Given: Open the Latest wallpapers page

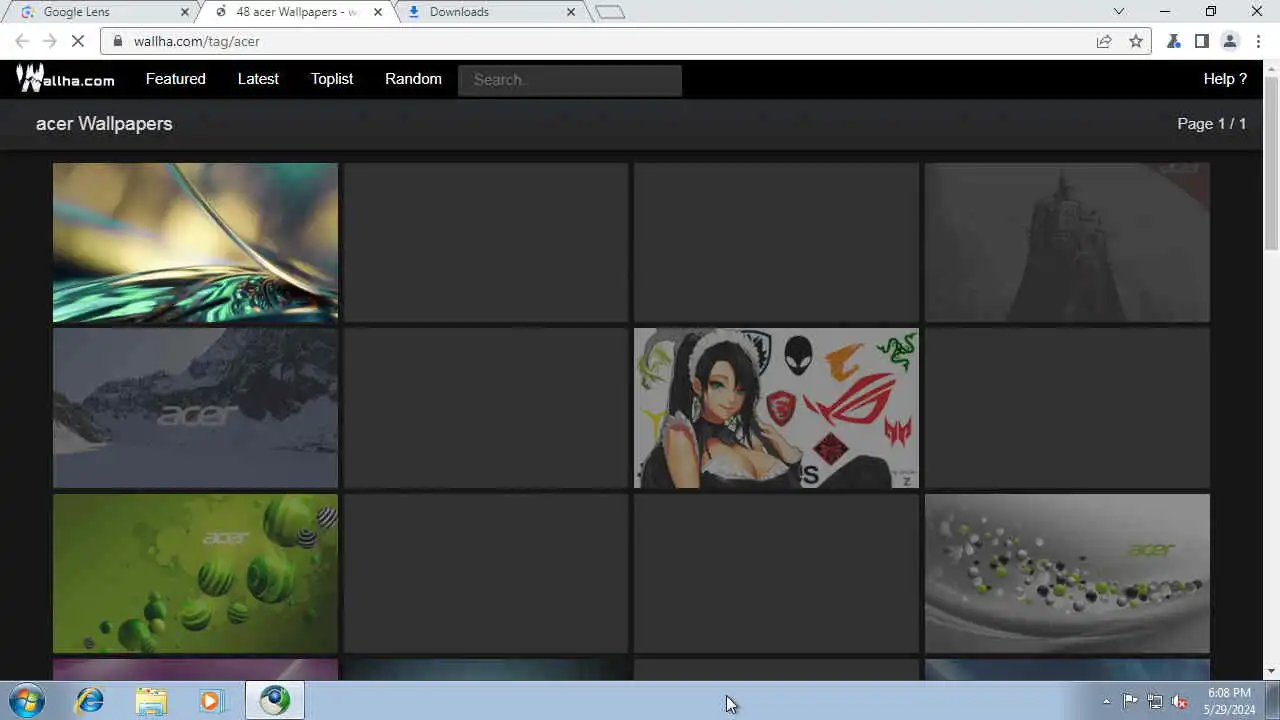Looking at the screenshot, I should 258,79.
